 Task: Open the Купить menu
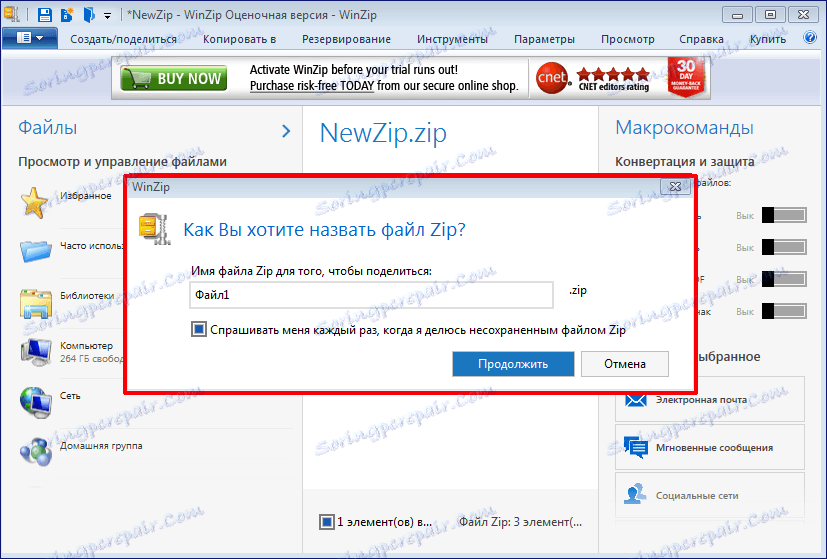click(768, 39)
